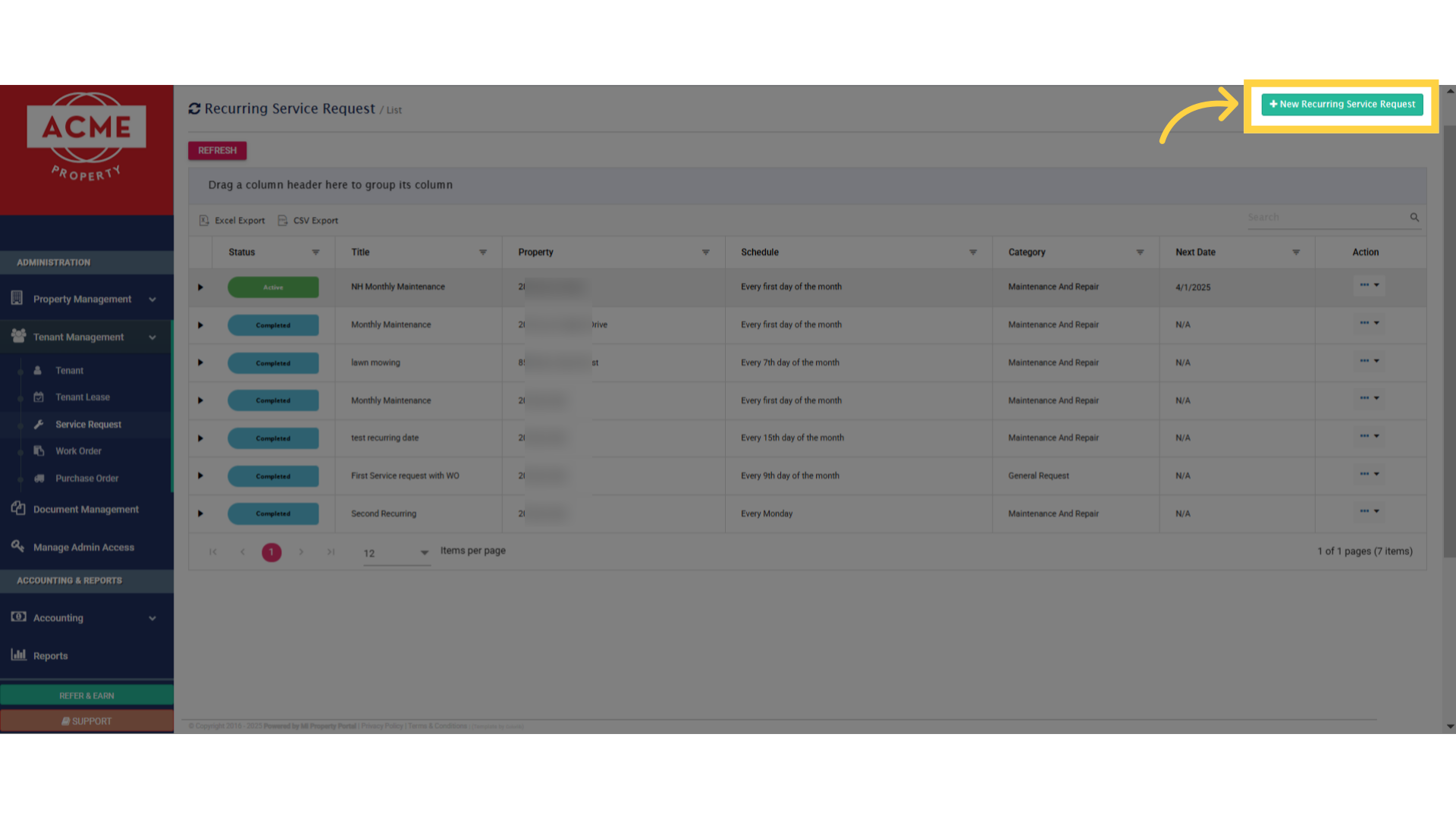1456x819 pixels.
Task: Expand the lawn mowing row
Action: [200, 362]
